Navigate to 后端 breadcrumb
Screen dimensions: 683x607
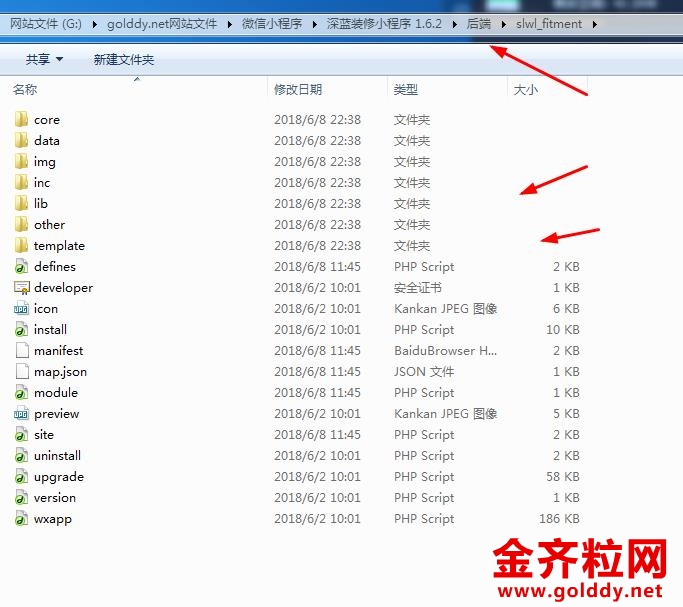479,24
